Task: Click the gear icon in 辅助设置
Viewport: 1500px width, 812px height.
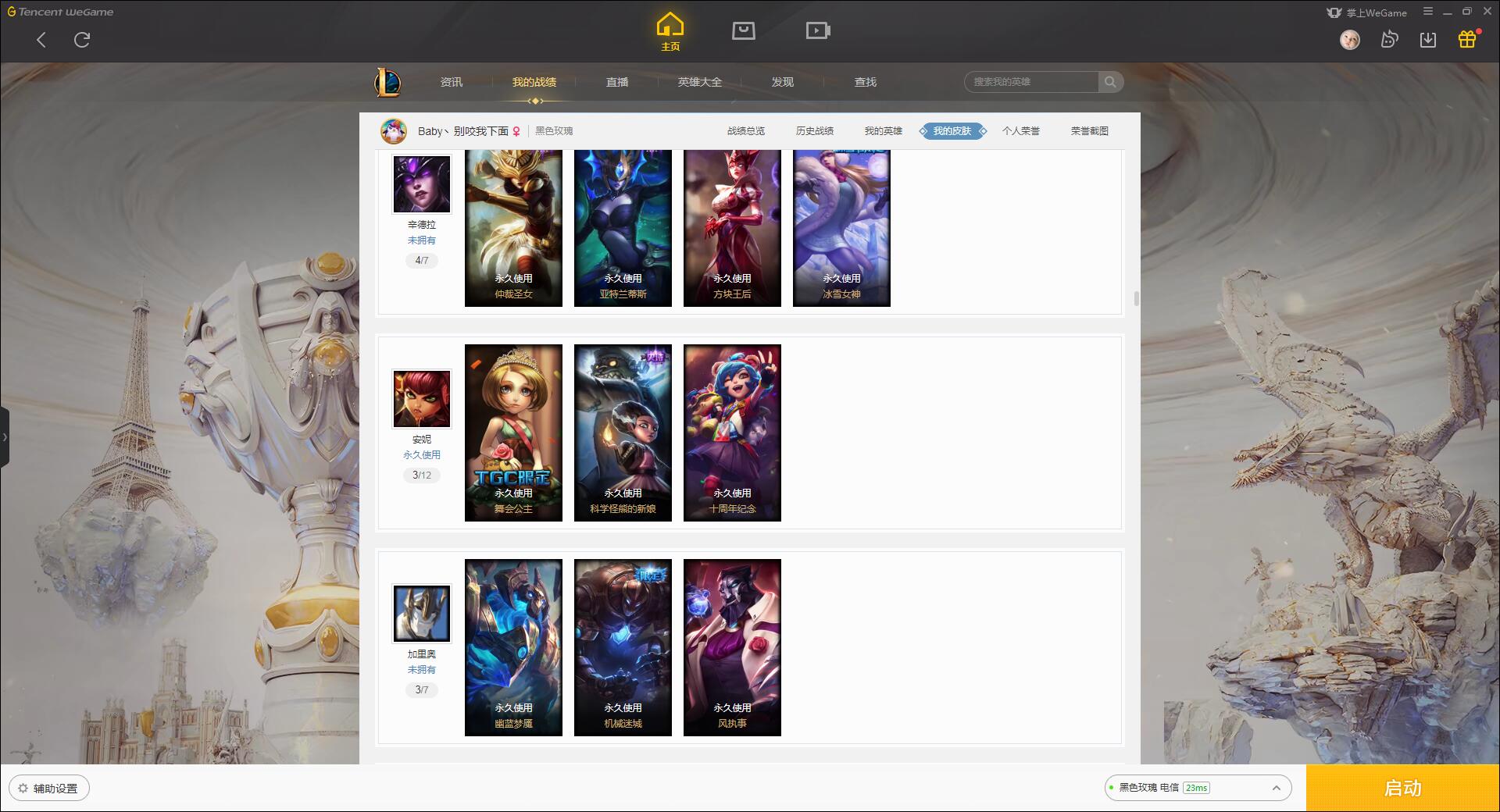Action: click(23, 789)
